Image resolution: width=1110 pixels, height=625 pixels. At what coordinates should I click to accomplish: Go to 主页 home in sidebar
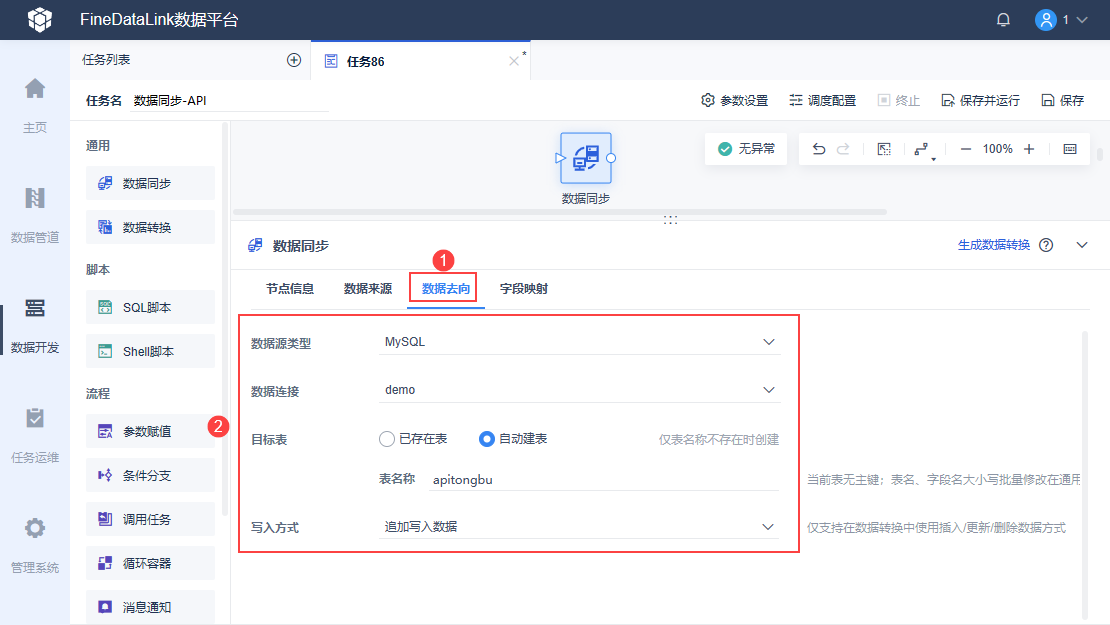[35, 105]
